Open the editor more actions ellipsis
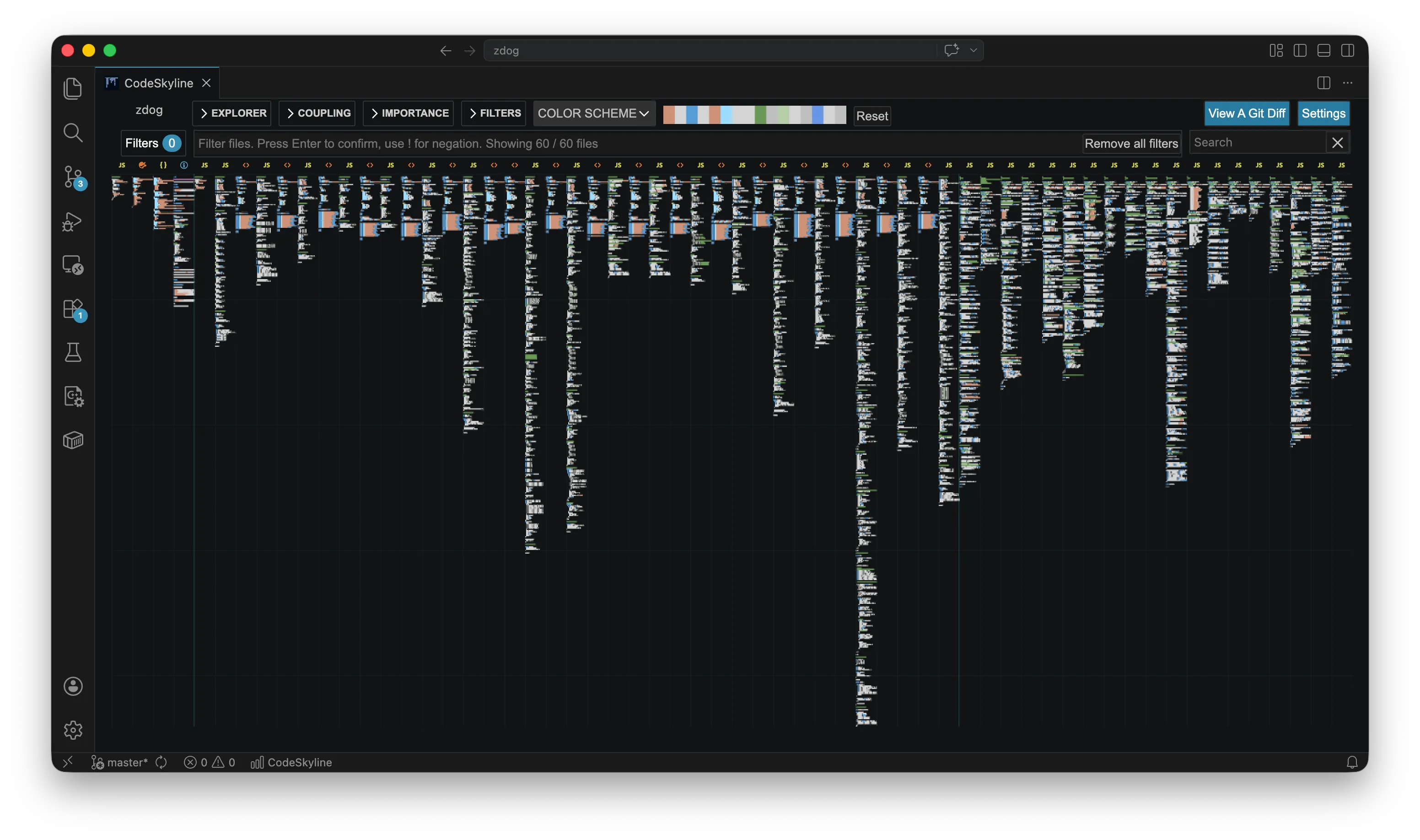This screenshot has height=840, width=1420. point(1348,83)
